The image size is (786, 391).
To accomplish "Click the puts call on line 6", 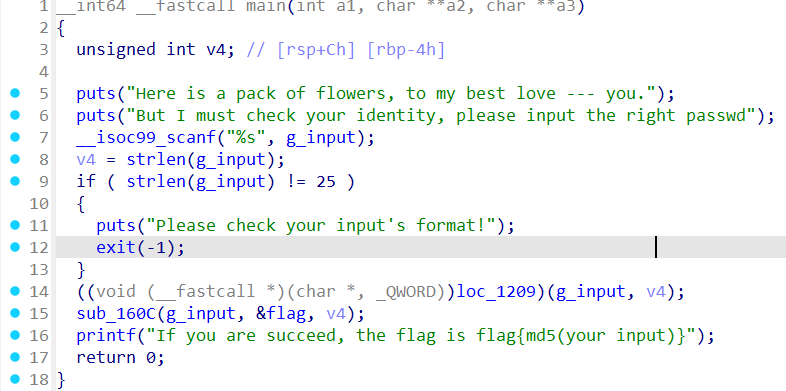I will point(96,116).
